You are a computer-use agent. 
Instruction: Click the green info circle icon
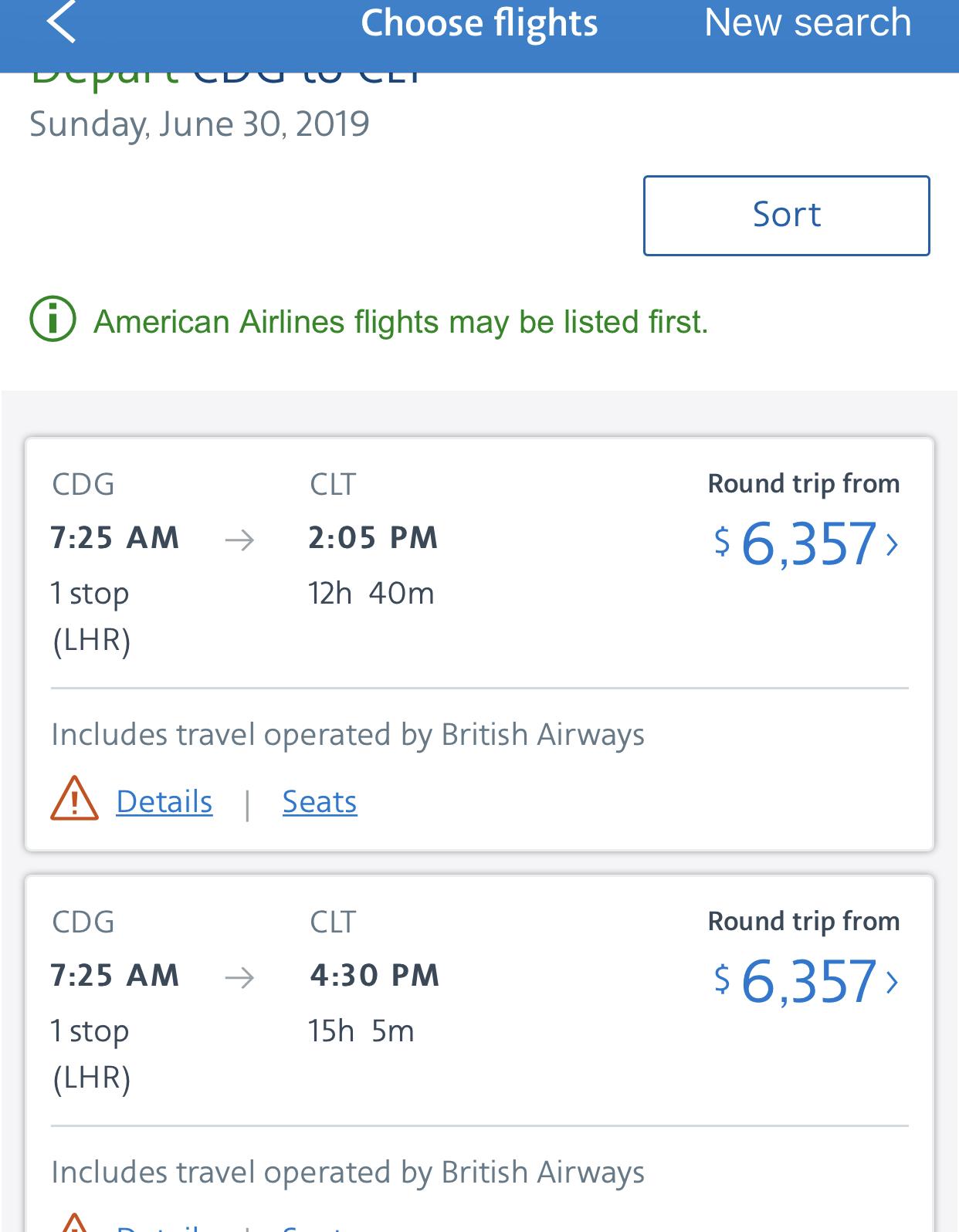point(53,320)
